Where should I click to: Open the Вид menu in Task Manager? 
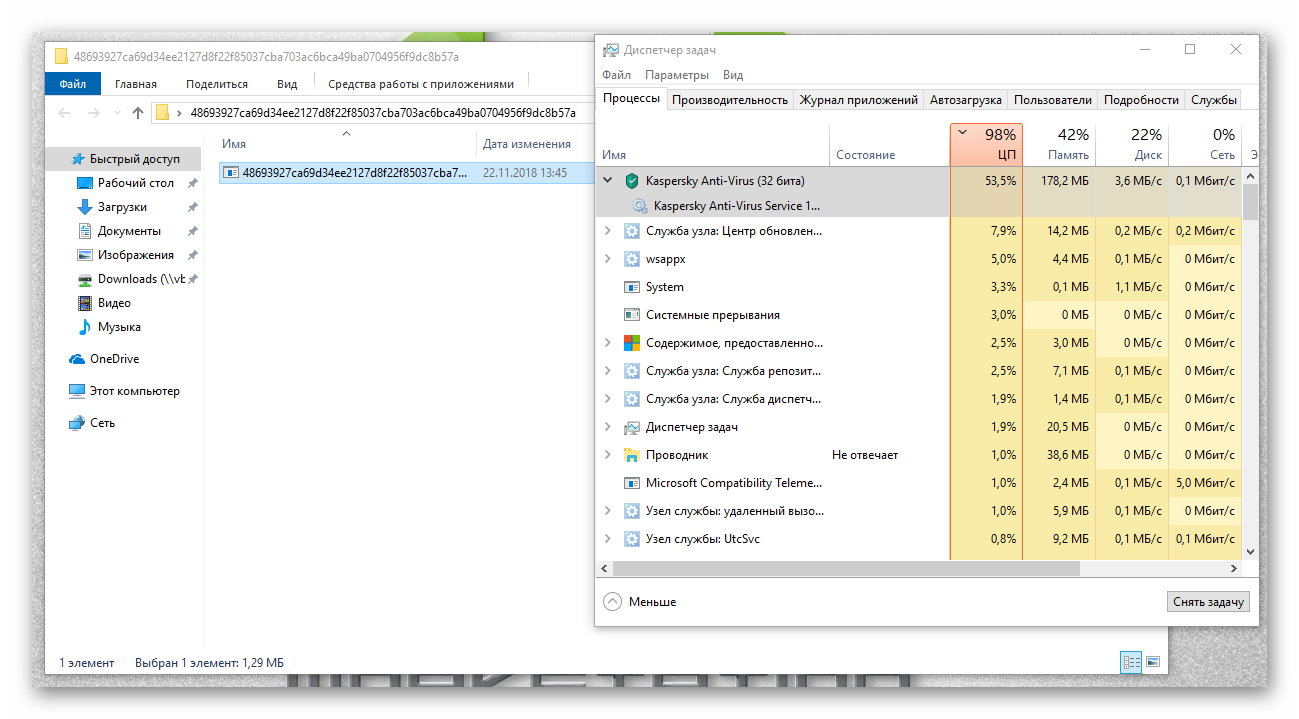tap(733, 75)
